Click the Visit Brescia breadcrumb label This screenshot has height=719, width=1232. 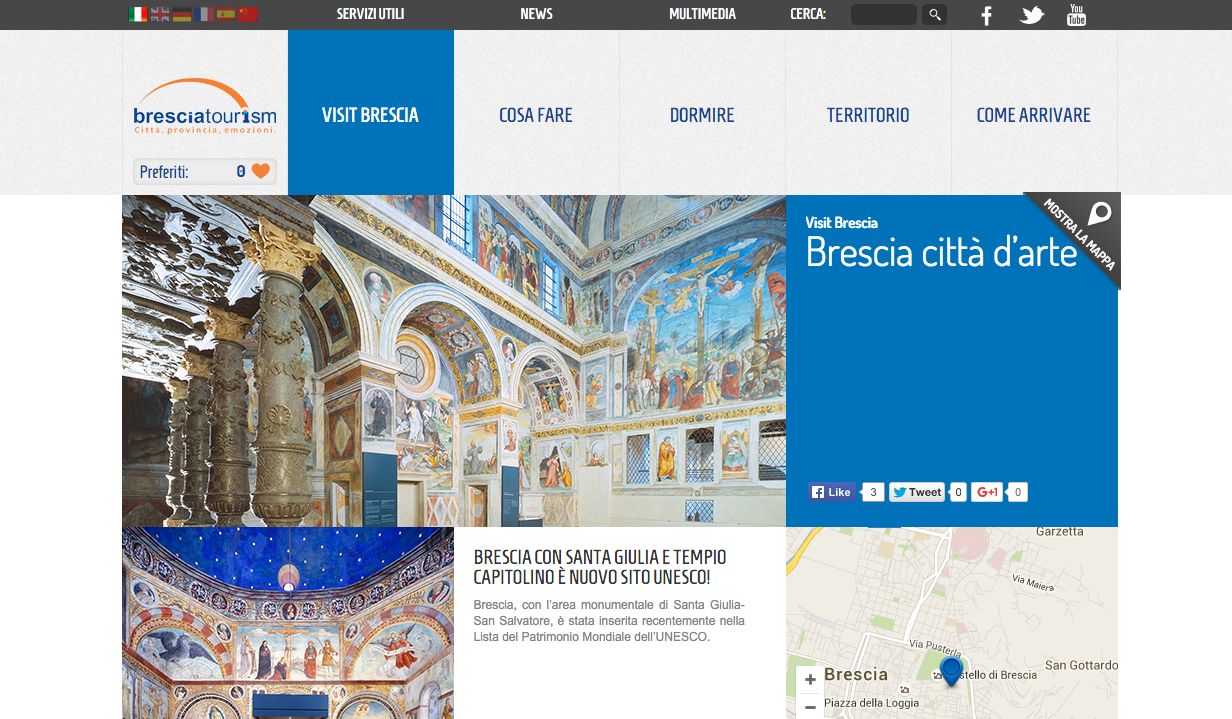(842, 223)
